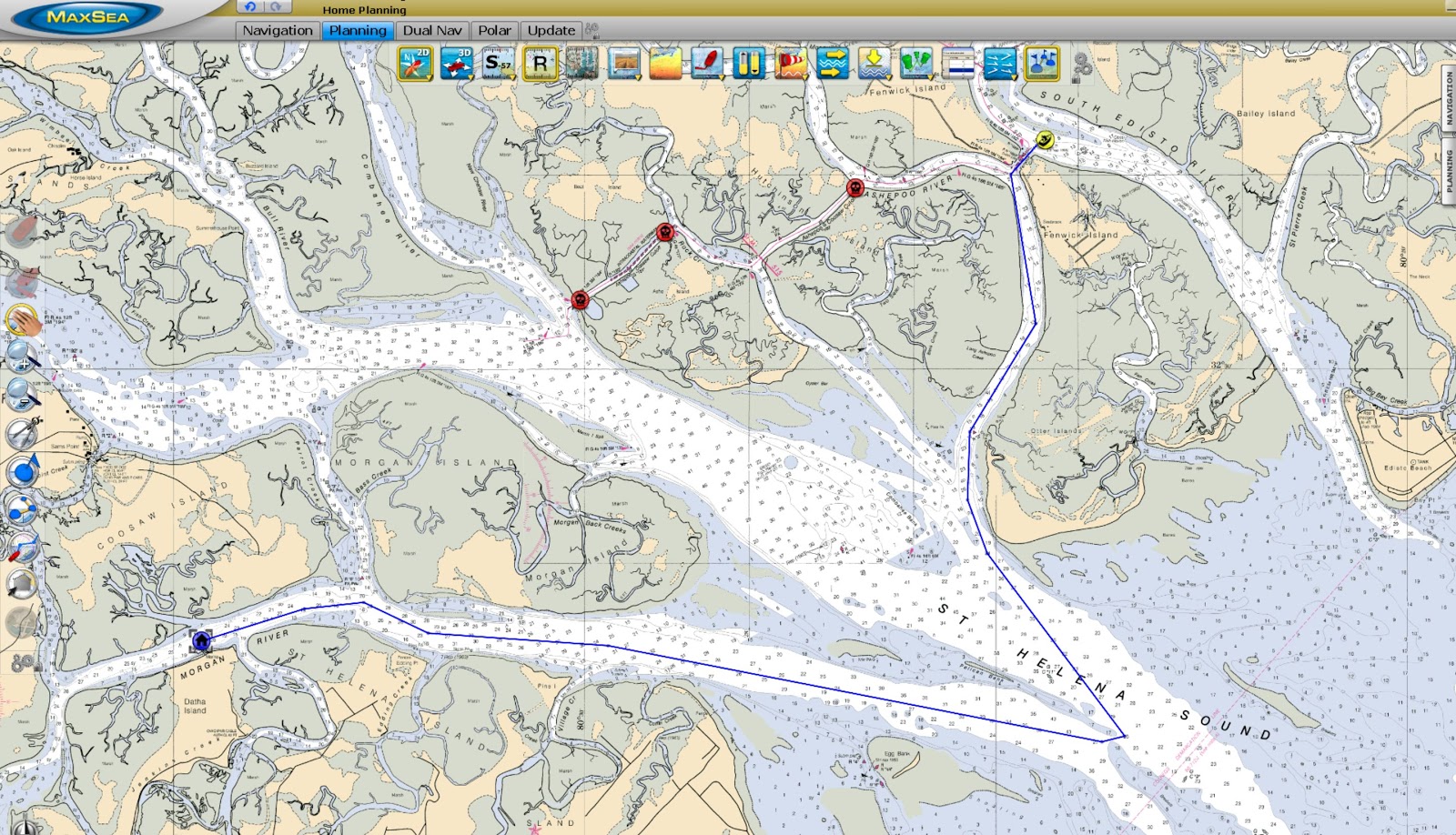
Task: Select the greyed-out boat tool below it
Action: (22, 281)
